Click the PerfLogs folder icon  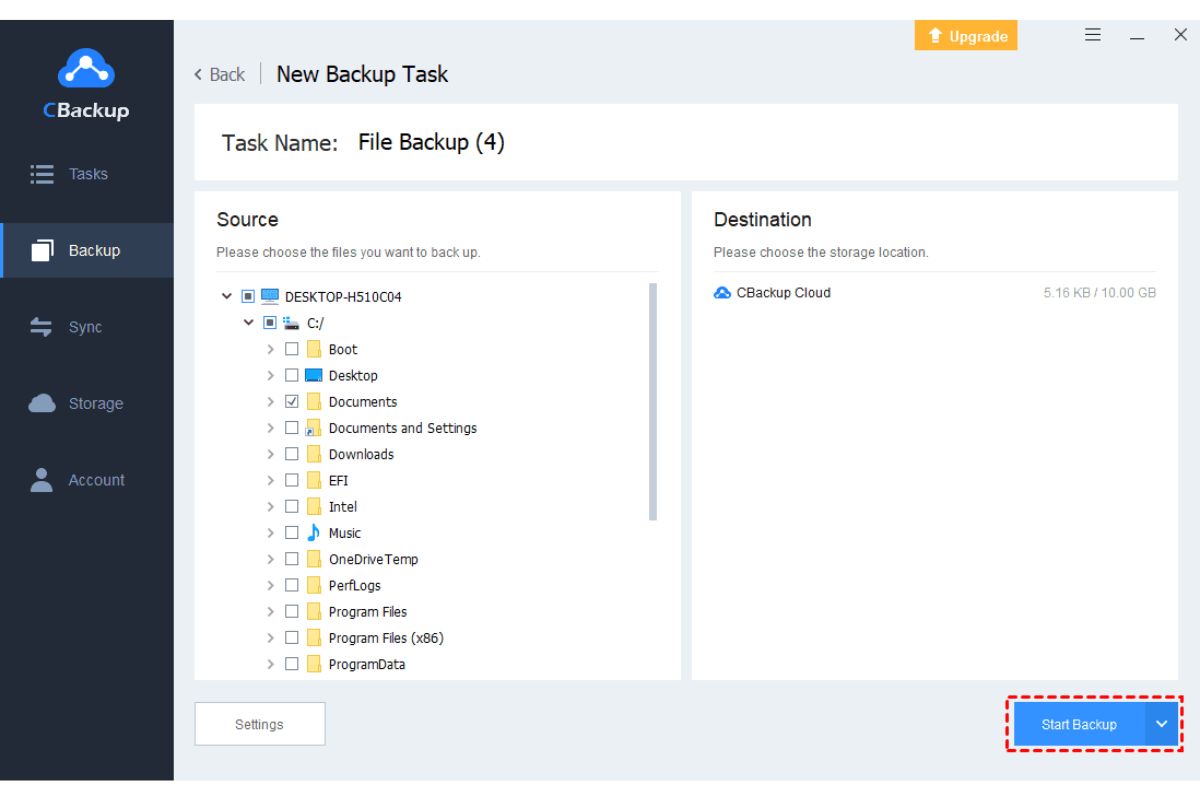pyautogui.click(x=314, y=585)
